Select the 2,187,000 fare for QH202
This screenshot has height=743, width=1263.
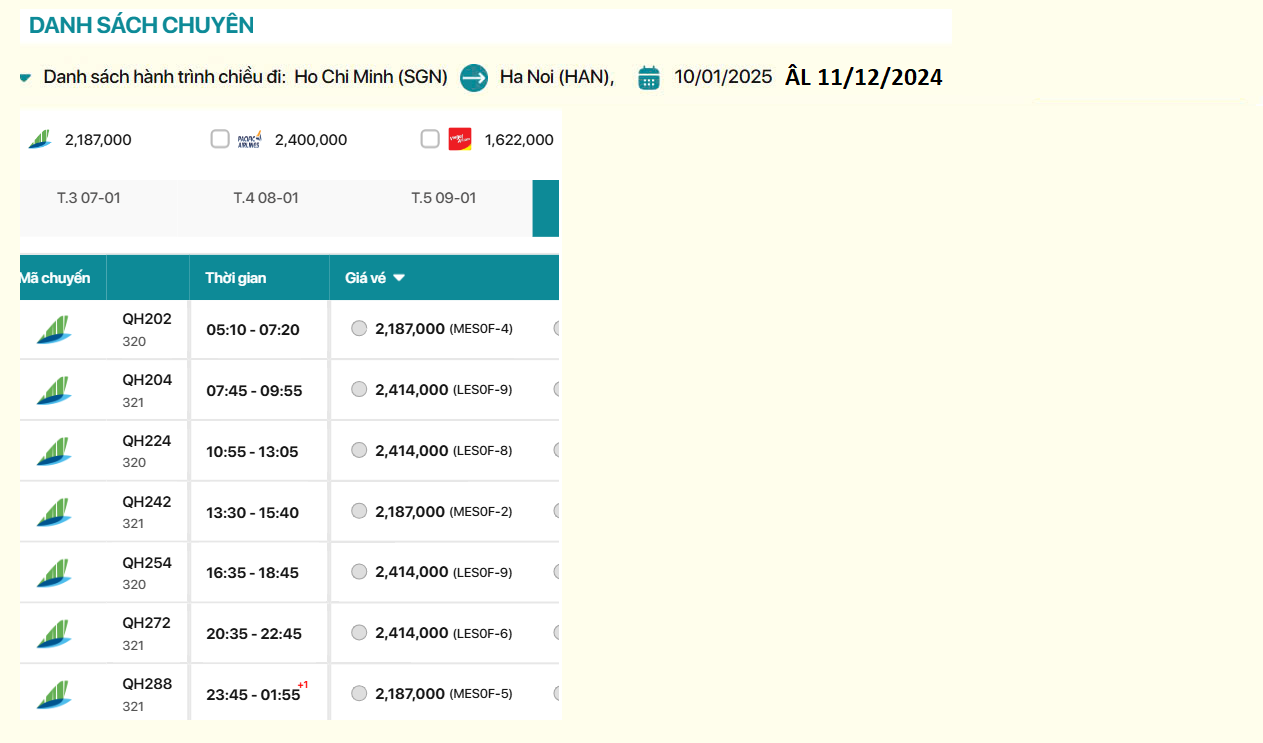pos(359,328)
